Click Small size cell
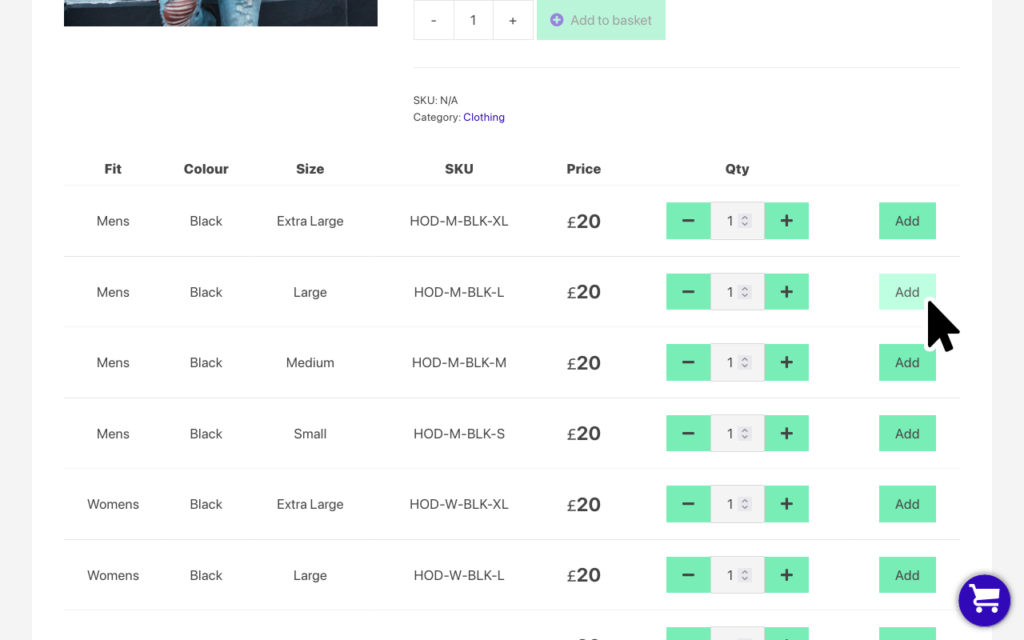The width and height of the screenshot is (1024, 640). tap(310, 434)
